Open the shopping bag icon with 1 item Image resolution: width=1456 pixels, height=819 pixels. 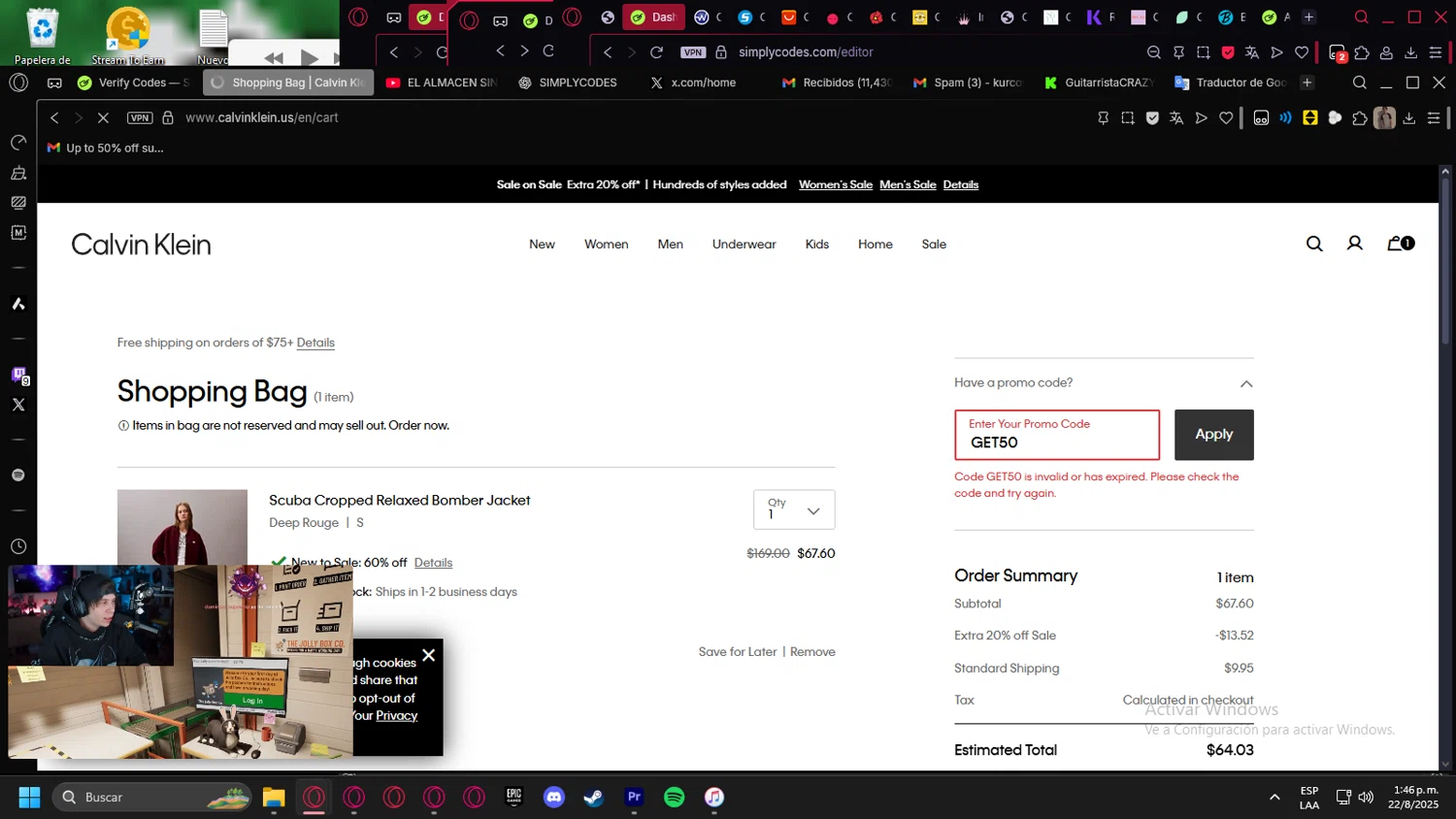1401,244
